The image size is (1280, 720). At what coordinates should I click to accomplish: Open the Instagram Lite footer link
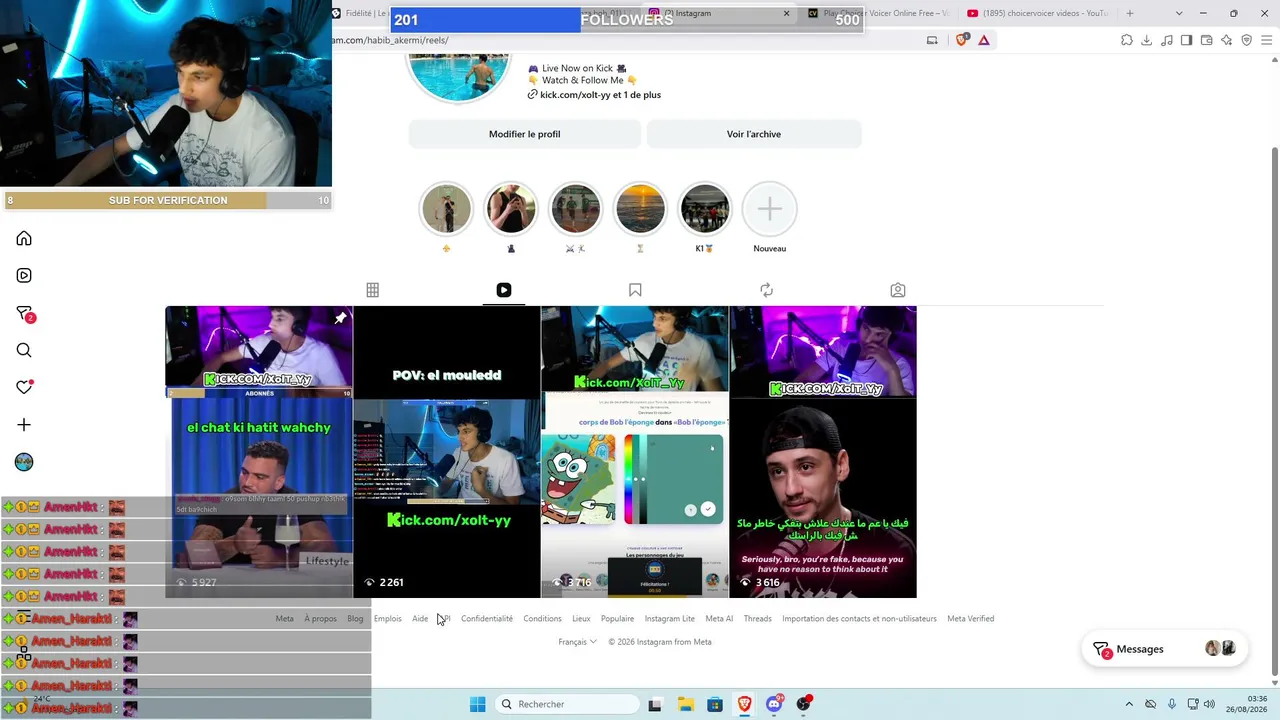(x=670, y=619)
